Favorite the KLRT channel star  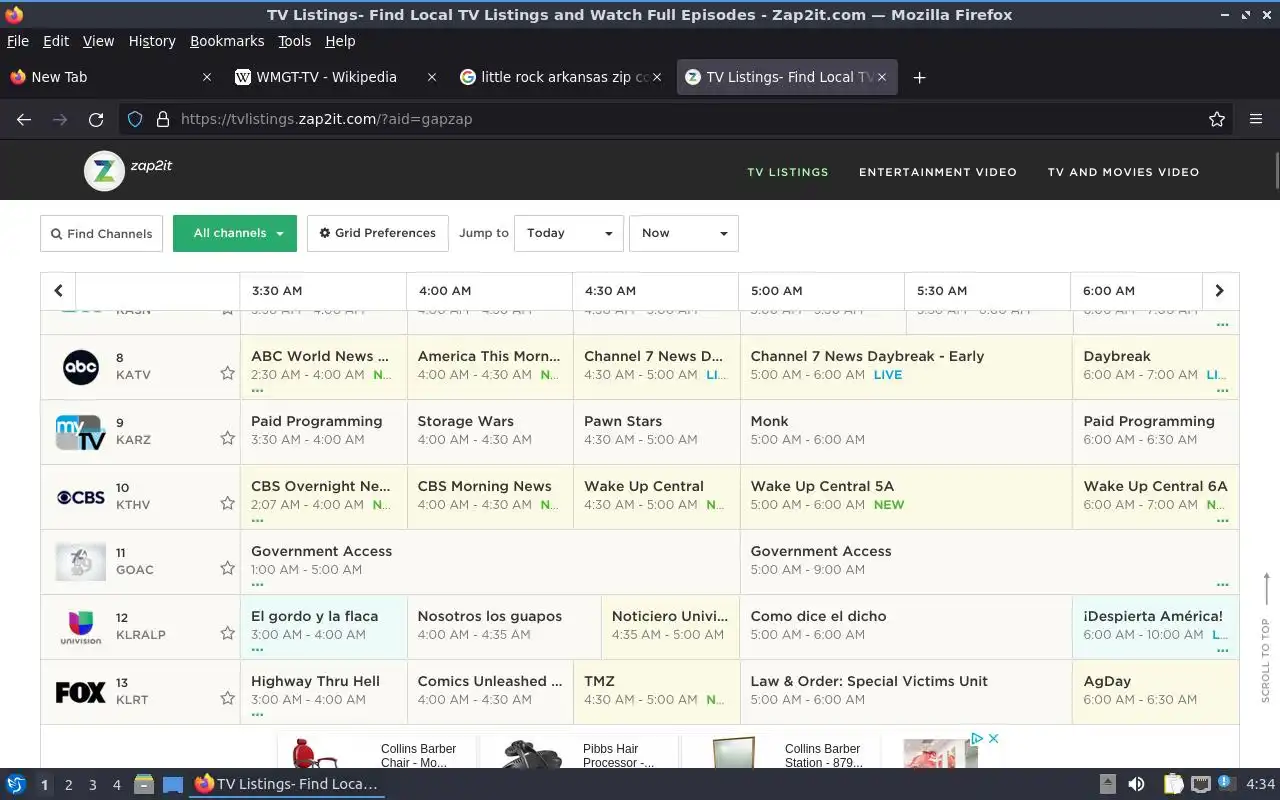pyautogui.click(x=227, y=698)
